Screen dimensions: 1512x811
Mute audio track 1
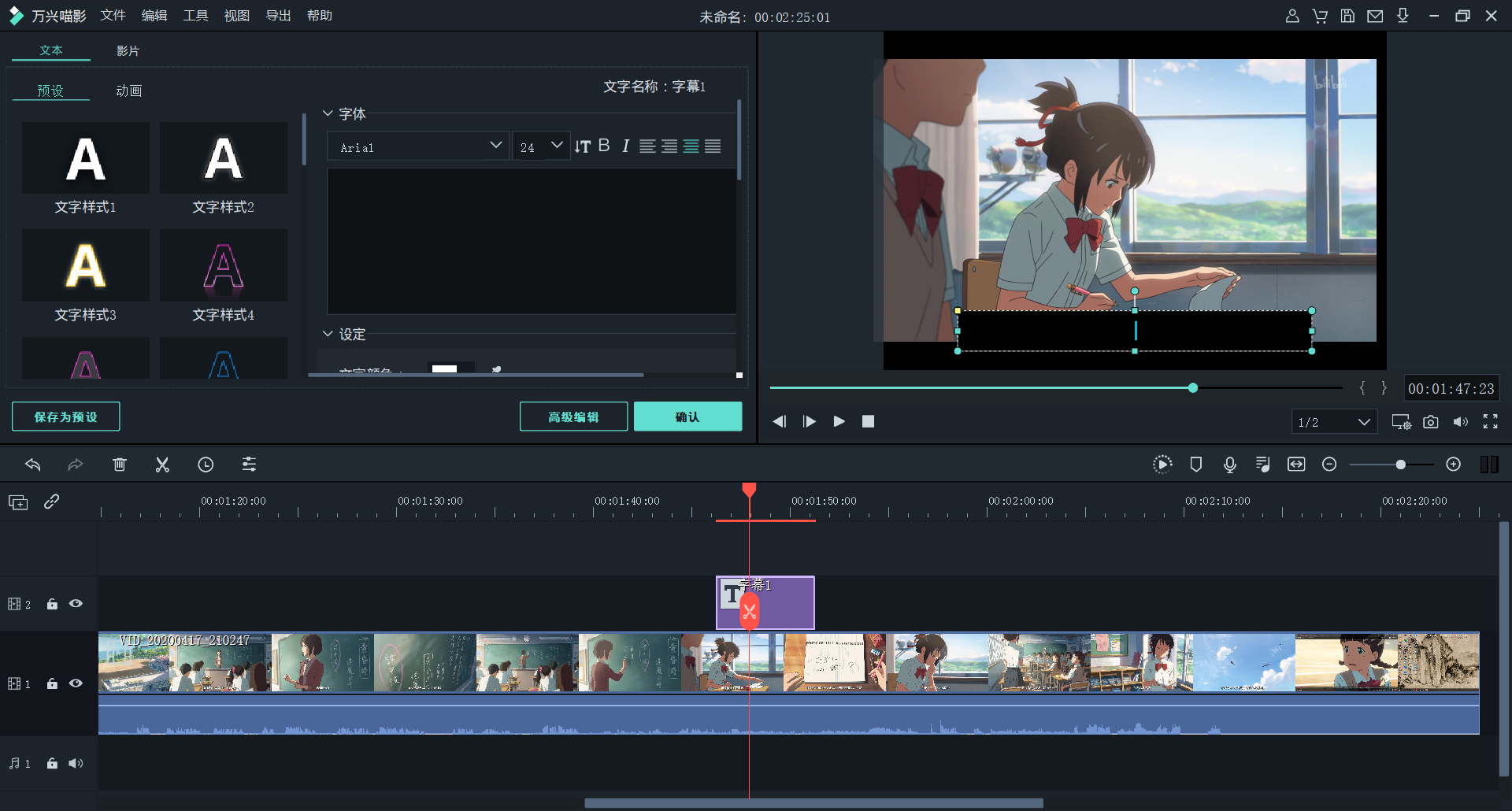[x=76, y=763]
